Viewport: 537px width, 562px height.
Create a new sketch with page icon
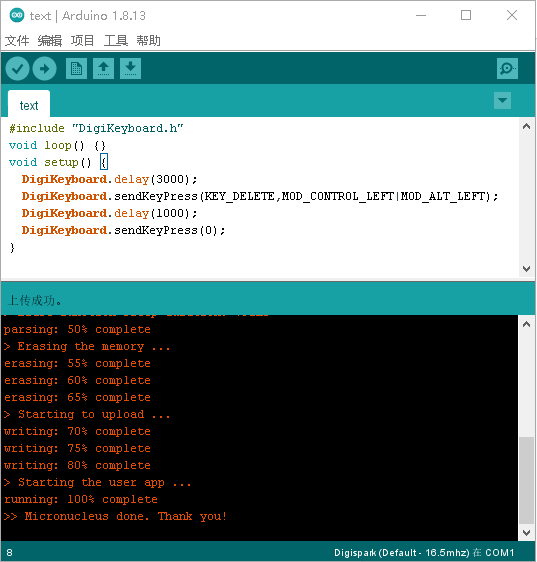(76, 68)
